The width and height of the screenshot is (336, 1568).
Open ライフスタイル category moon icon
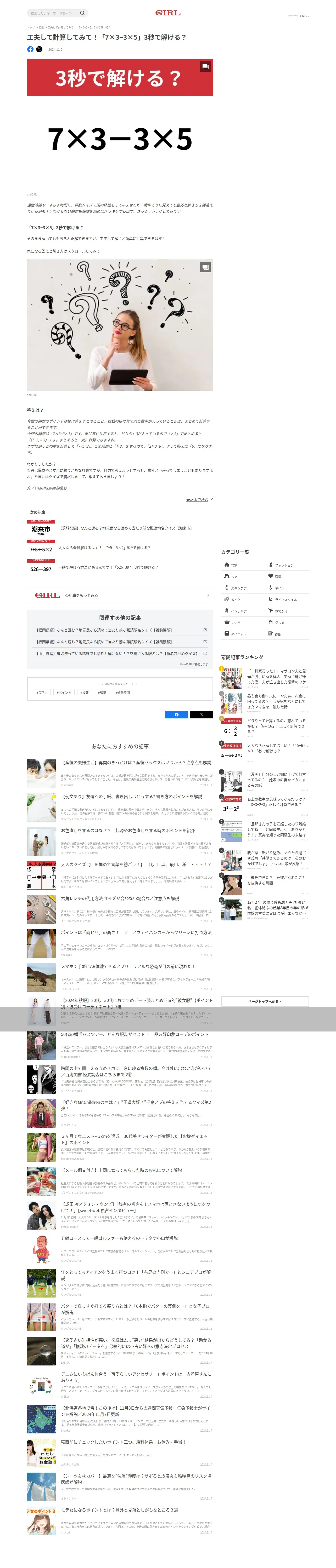point(271,599)
